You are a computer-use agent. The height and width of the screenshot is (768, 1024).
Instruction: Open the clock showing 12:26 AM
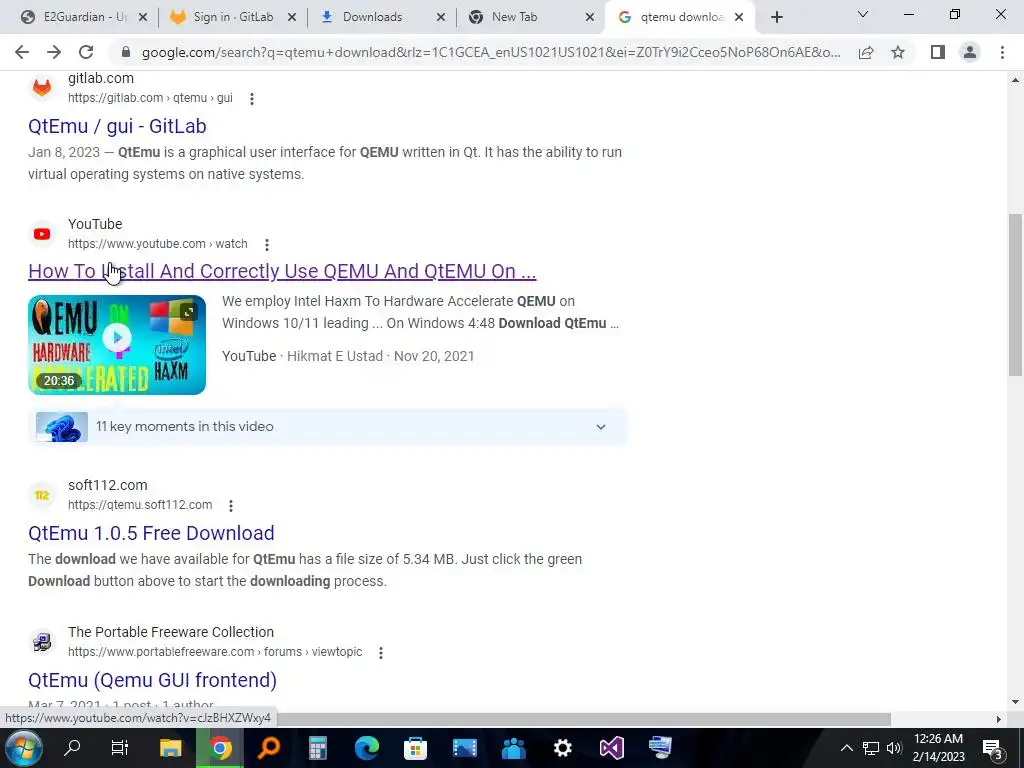tap(938, 748)
